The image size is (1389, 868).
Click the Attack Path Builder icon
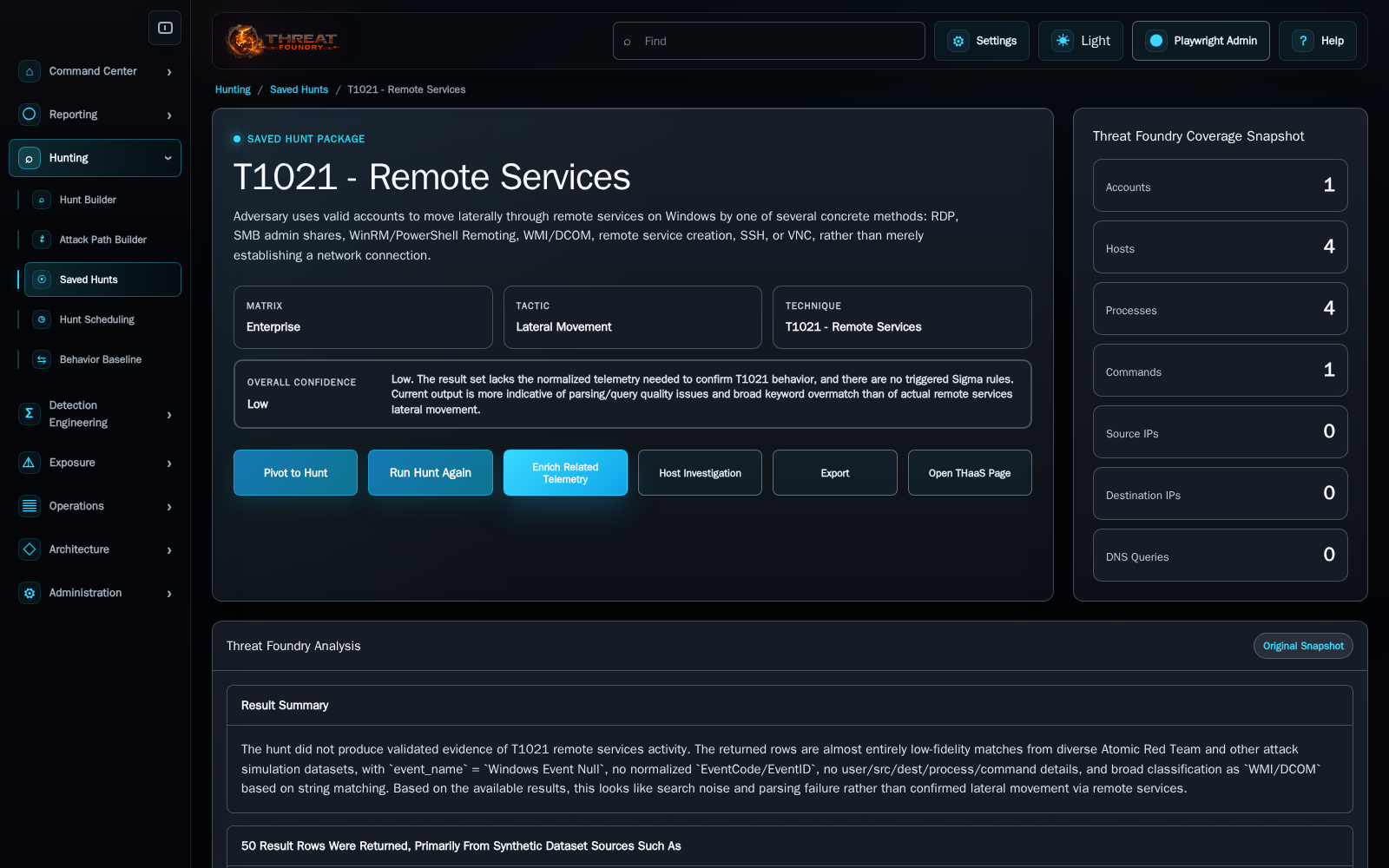42,240
